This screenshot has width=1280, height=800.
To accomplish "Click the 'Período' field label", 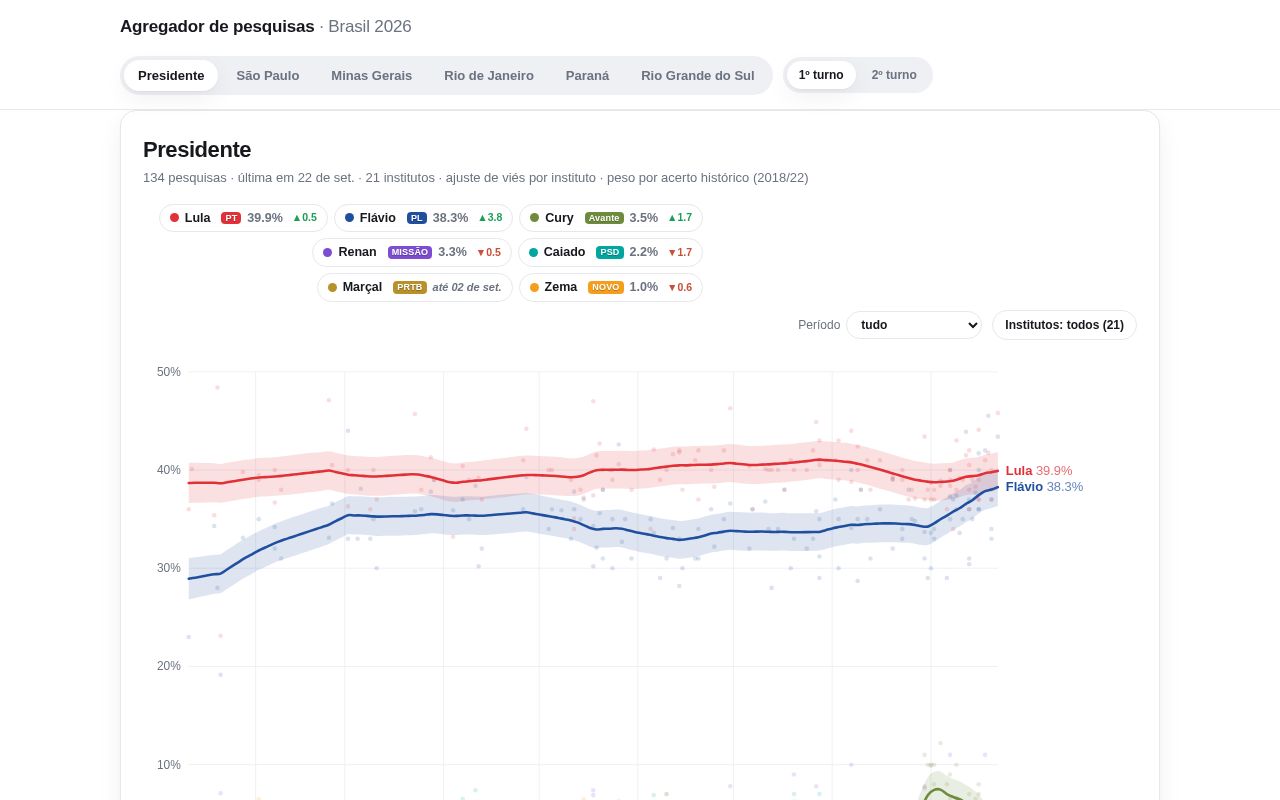I will tap(819, 325).
